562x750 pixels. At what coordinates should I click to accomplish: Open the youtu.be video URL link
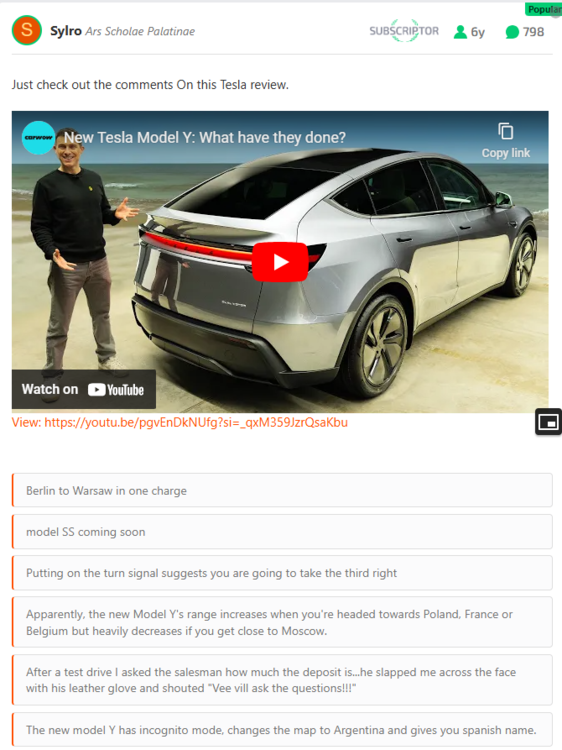pyautogui.click(x=180, y=422)
